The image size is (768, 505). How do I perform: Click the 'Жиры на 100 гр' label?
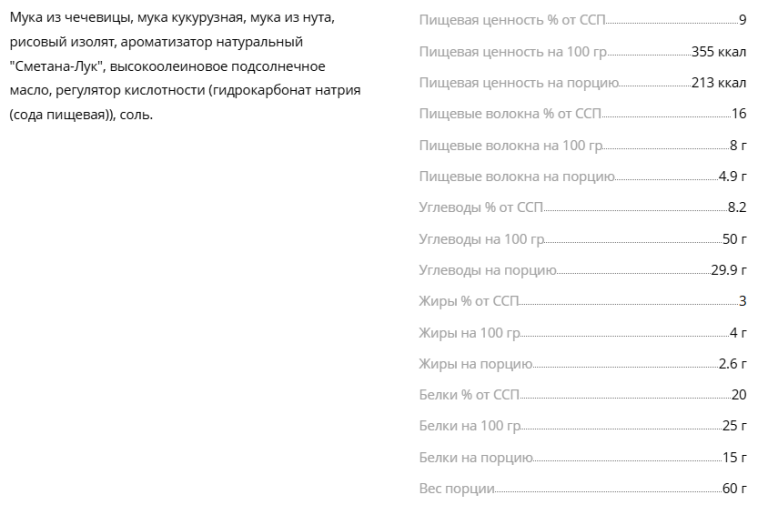click(x=470, y=333)
